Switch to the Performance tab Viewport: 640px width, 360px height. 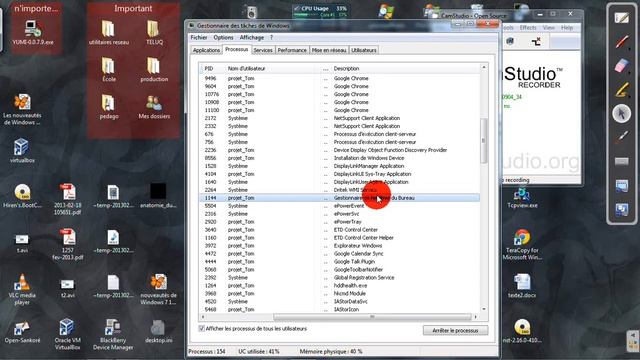tap(292, 50)
